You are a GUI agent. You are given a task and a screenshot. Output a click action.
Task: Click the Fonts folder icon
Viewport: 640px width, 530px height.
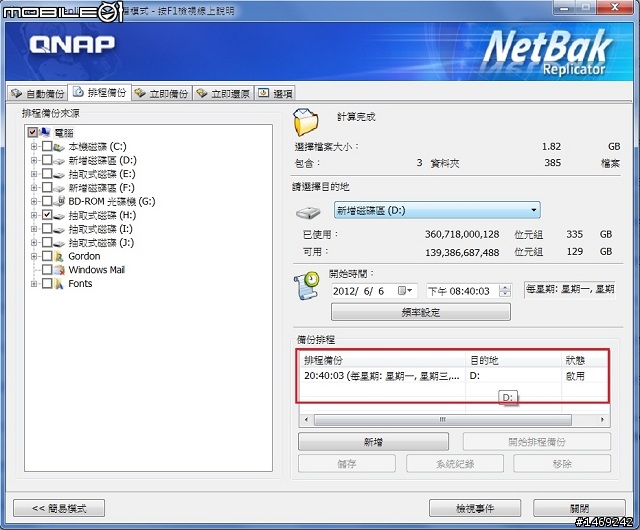coord(59,283)
